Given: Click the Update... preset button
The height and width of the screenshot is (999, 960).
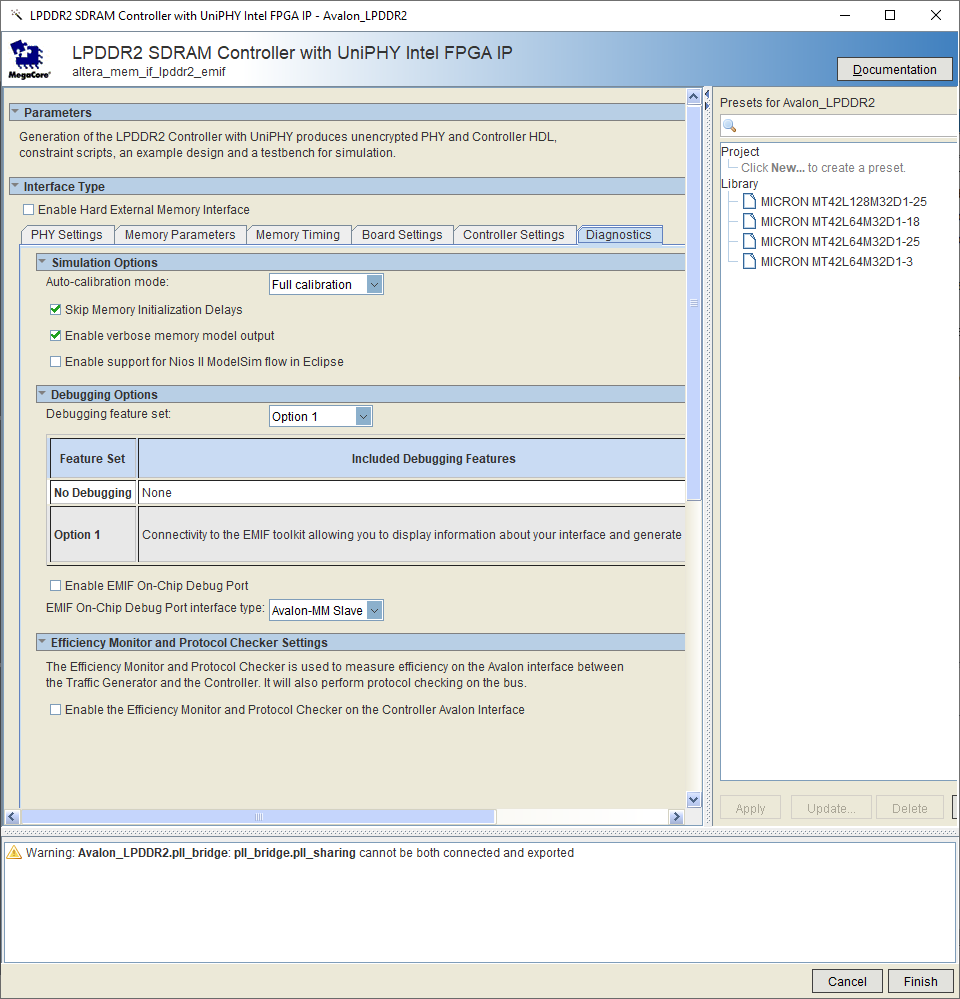Looking at the screenshot, I should (831, 808).
